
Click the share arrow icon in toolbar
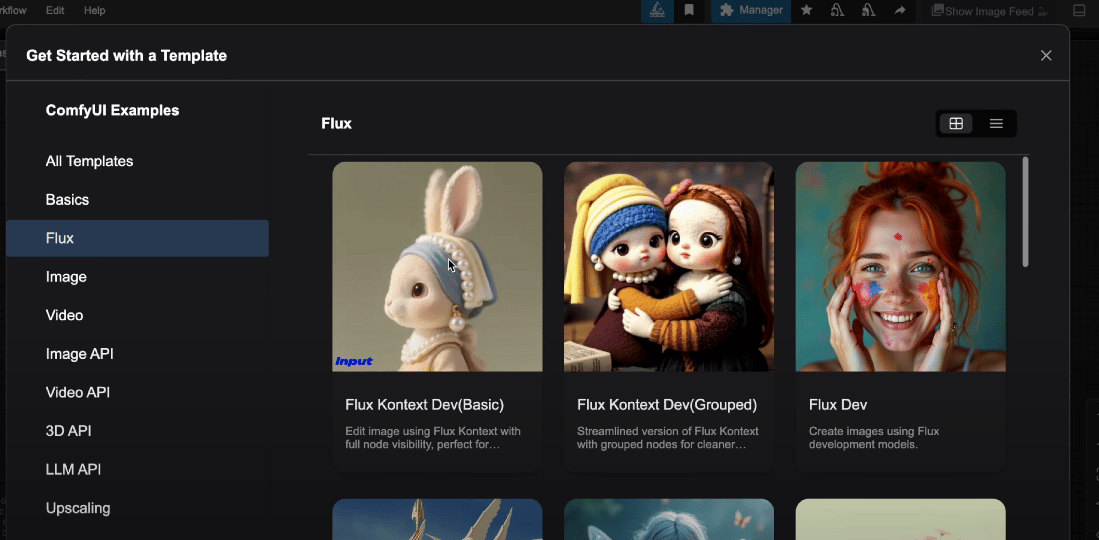(x=900, y=11)
